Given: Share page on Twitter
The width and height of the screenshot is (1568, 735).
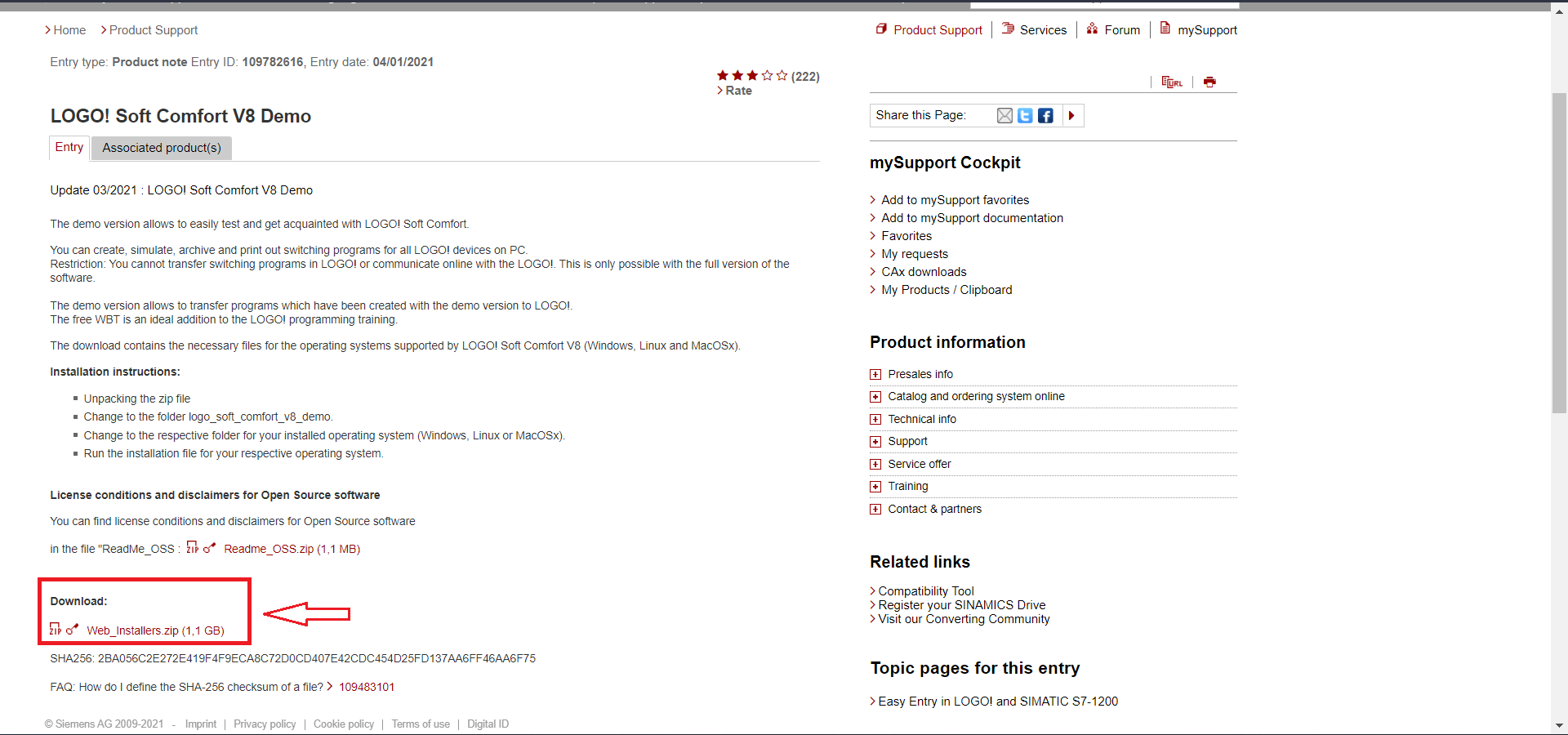Looking at the screenshot, I should pos(1025,116).
